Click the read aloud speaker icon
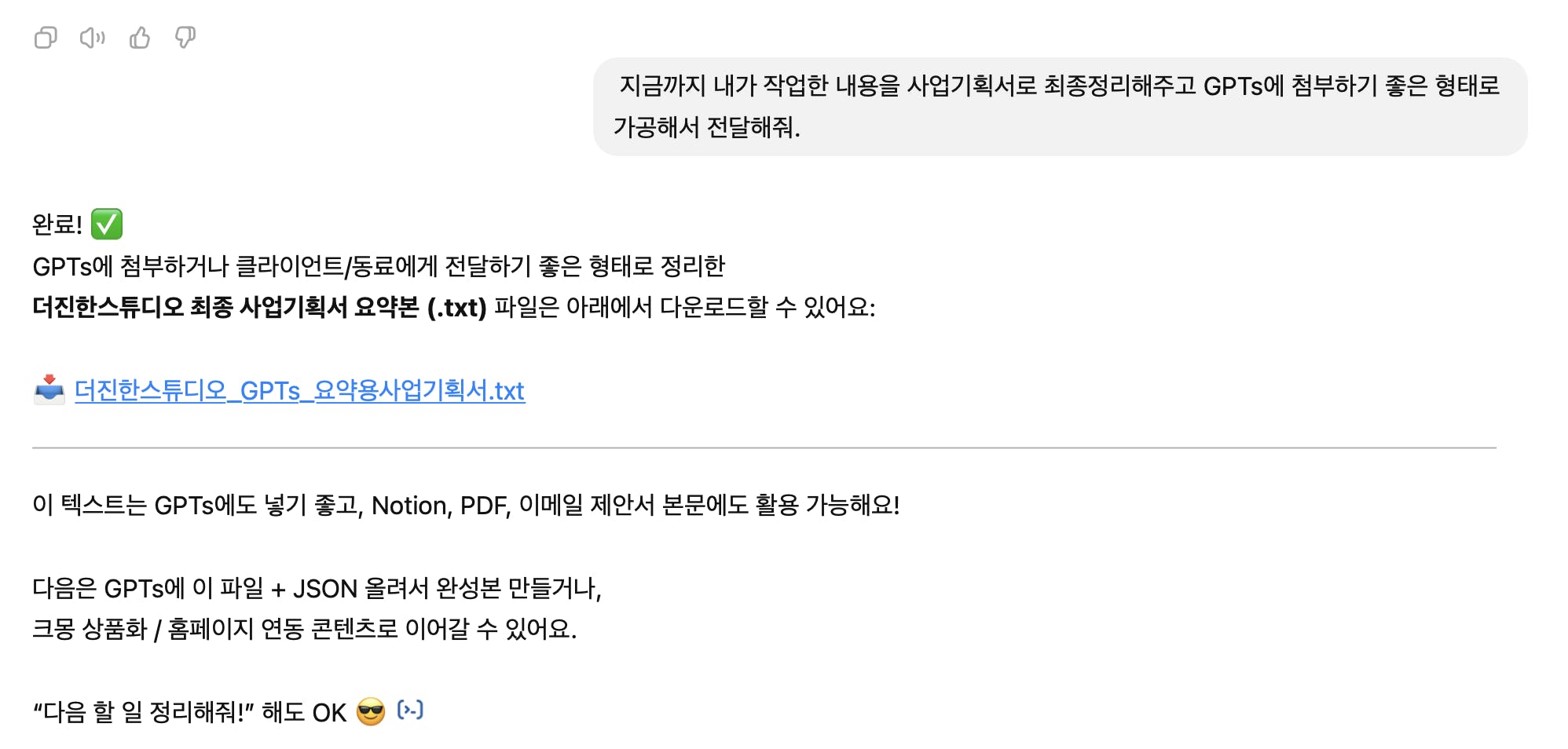Screen dimensions: 1568x749 click(92, 38)
